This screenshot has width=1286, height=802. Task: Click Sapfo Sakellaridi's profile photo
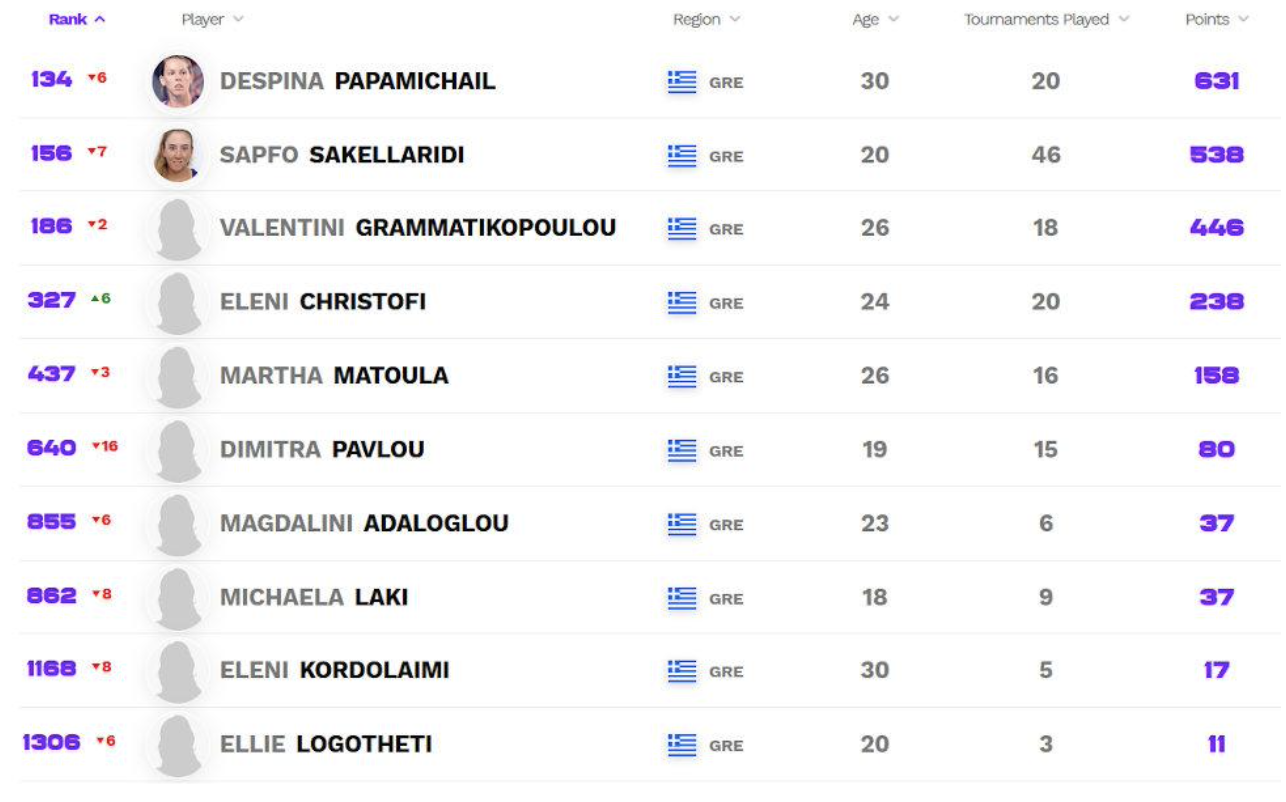click(178, 155)
